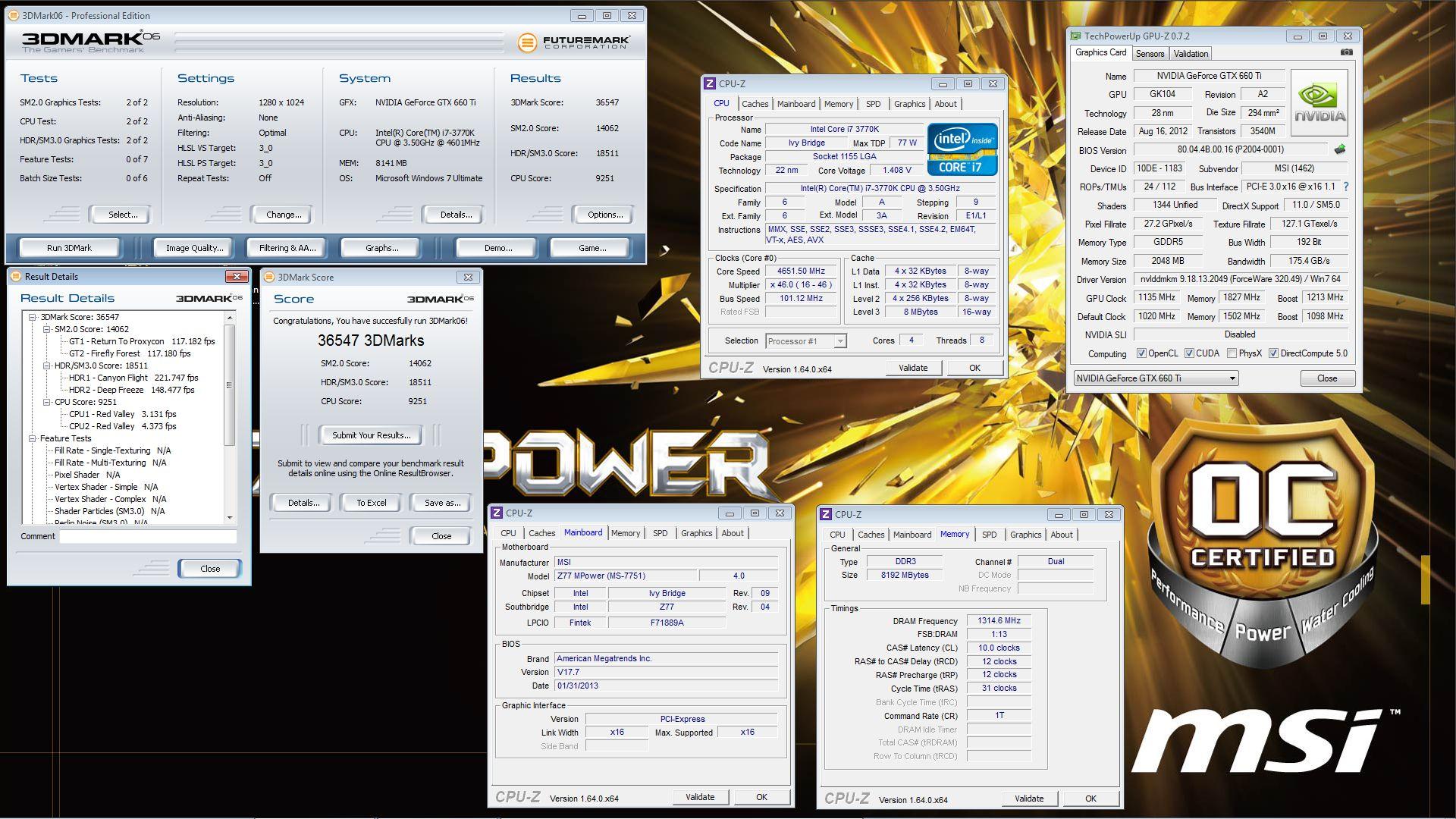
Task: Click the Close button in 3DMark Score dialog
Action: point(441,536)
